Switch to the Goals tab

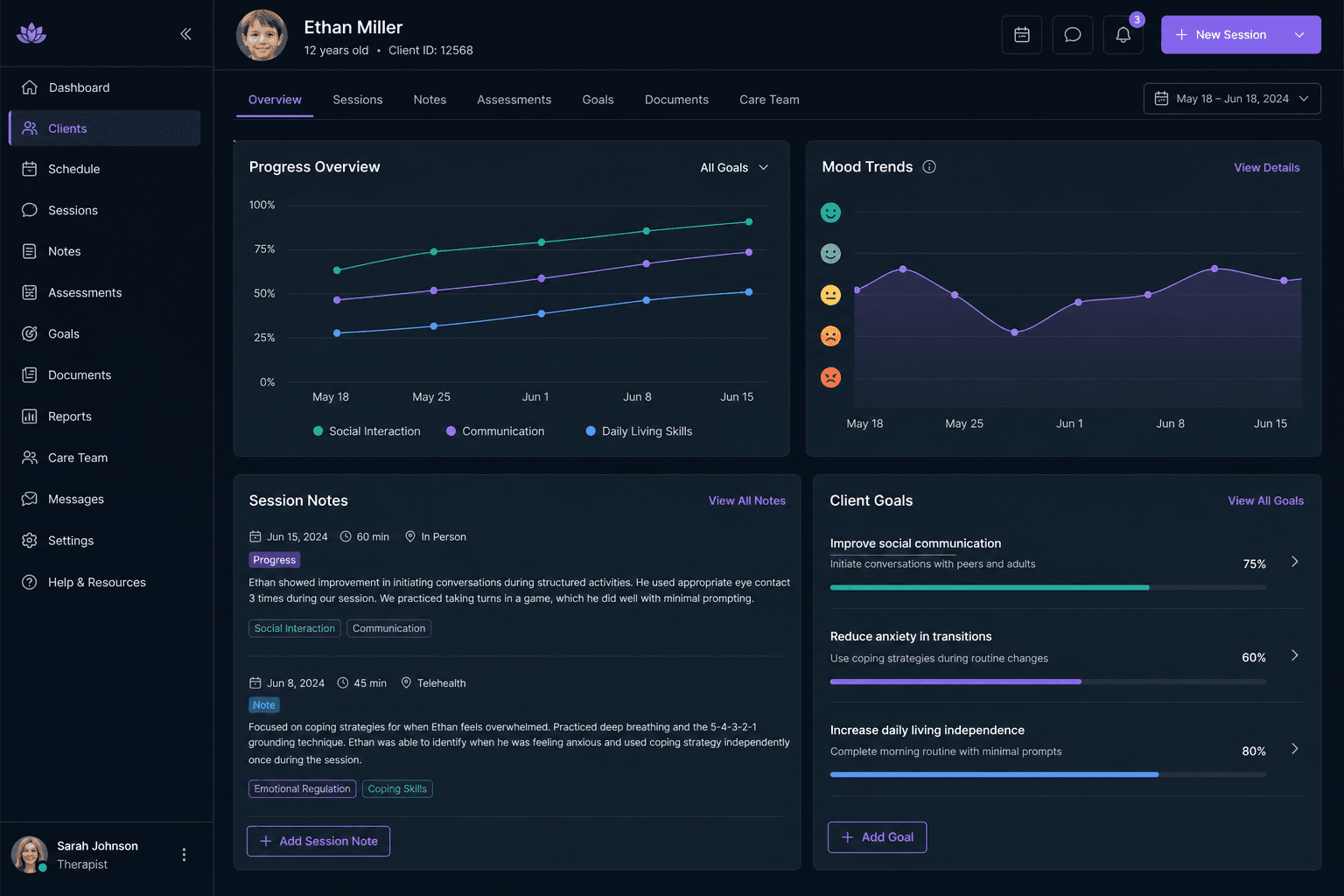pyautogui.click(x=598, y=100)
